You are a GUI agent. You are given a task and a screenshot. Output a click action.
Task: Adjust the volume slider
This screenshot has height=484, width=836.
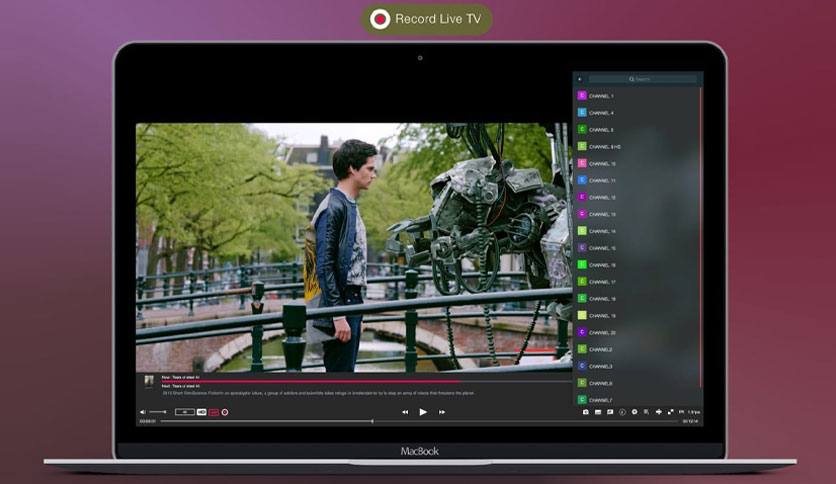pos(158,412)
